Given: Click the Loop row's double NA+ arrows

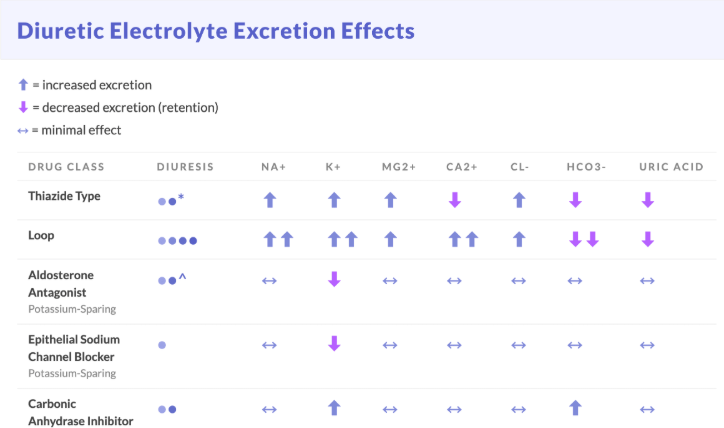Looking at the screenshot, I should [x=277, y=239].
